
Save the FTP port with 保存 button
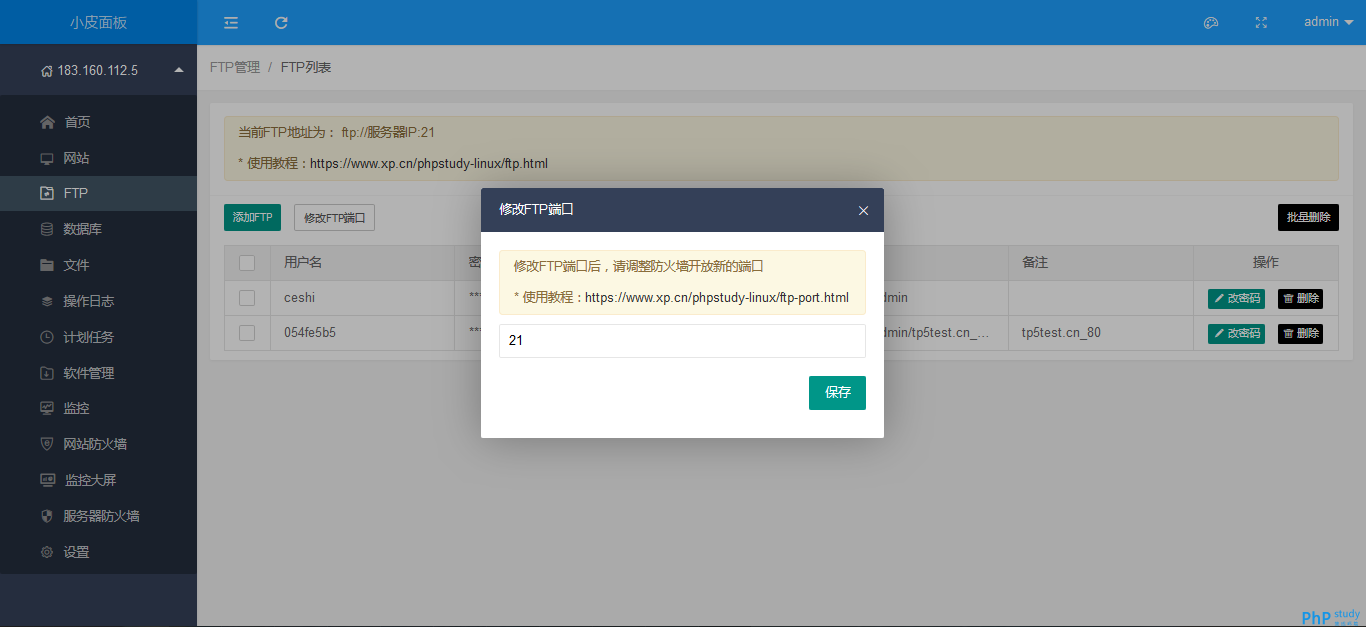point(837,393)
